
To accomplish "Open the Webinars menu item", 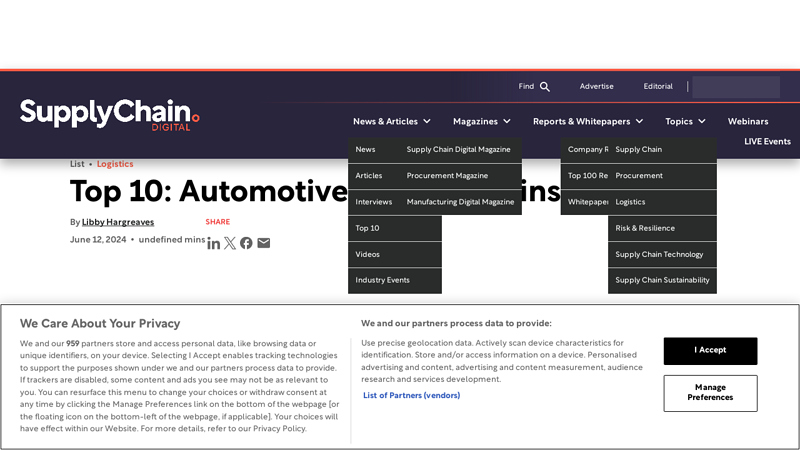I will tap(748, 121).
